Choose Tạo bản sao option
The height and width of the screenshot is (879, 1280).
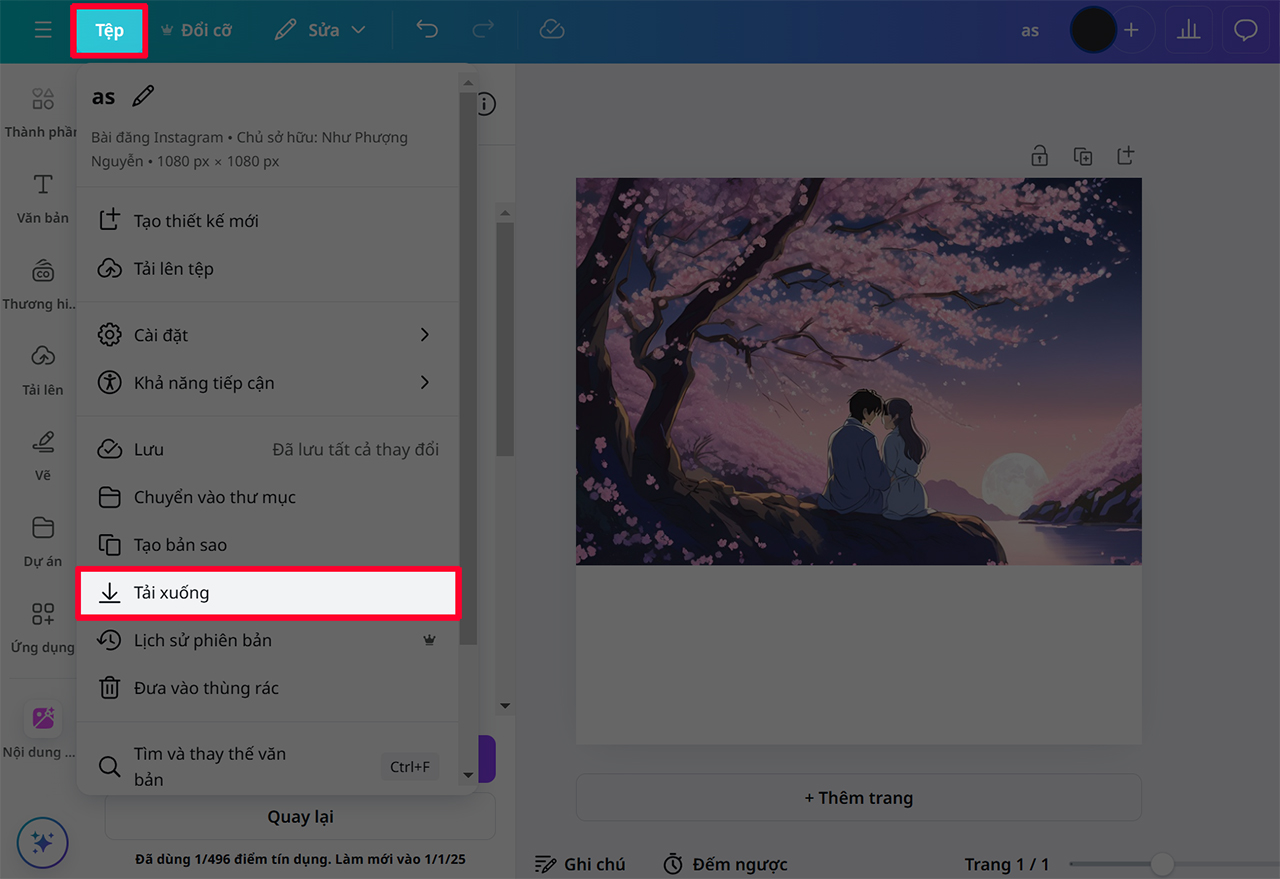pyautogui.click(x=268, y=545)
